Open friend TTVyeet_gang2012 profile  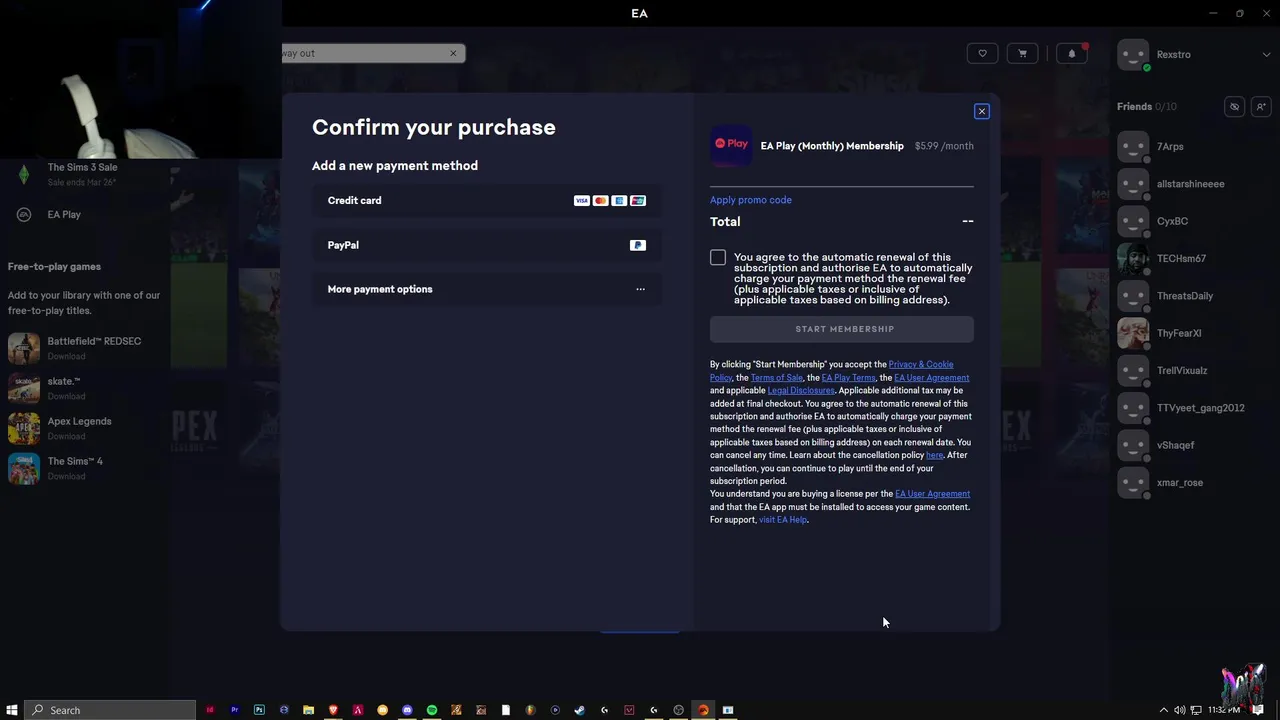(x=1200, y=408)
